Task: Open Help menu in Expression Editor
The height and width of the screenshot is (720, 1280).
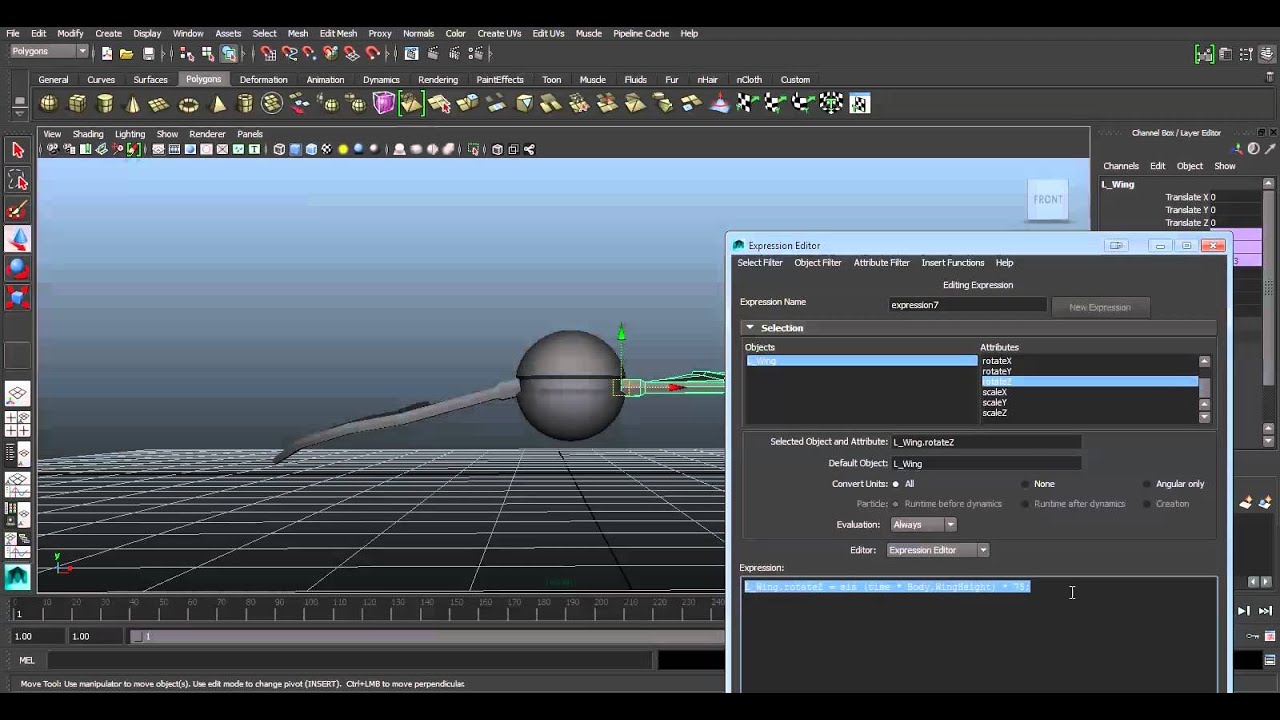Action: click(1004, 263)
